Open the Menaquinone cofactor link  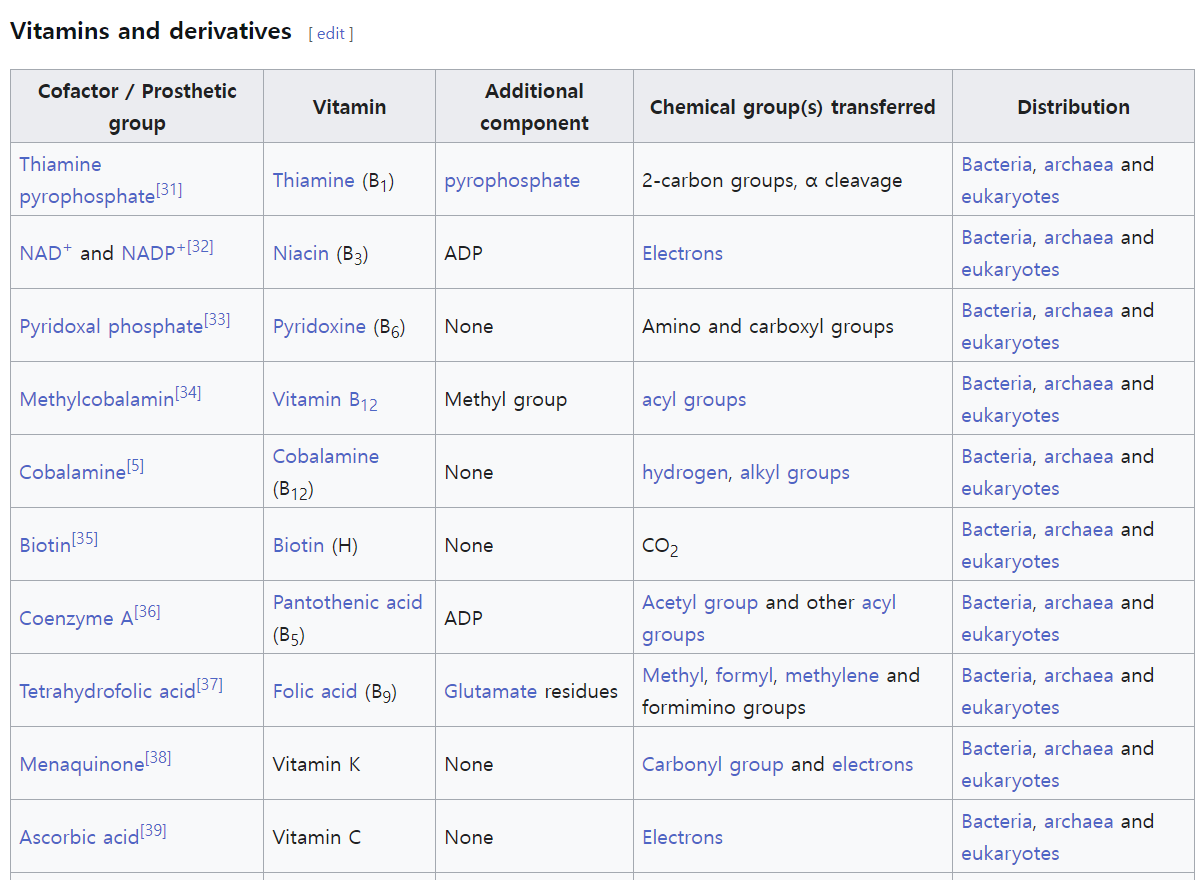[82, 764]
